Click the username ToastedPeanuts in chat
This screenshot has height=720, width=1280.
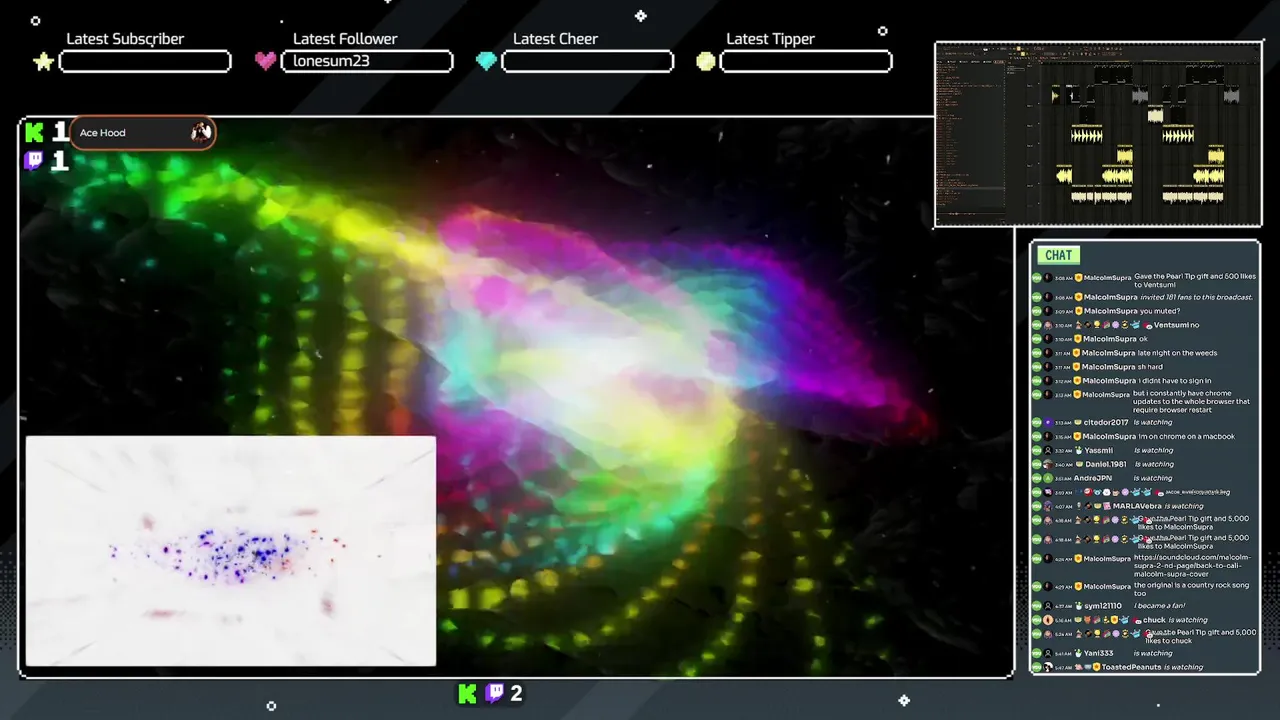[1131, 667]
